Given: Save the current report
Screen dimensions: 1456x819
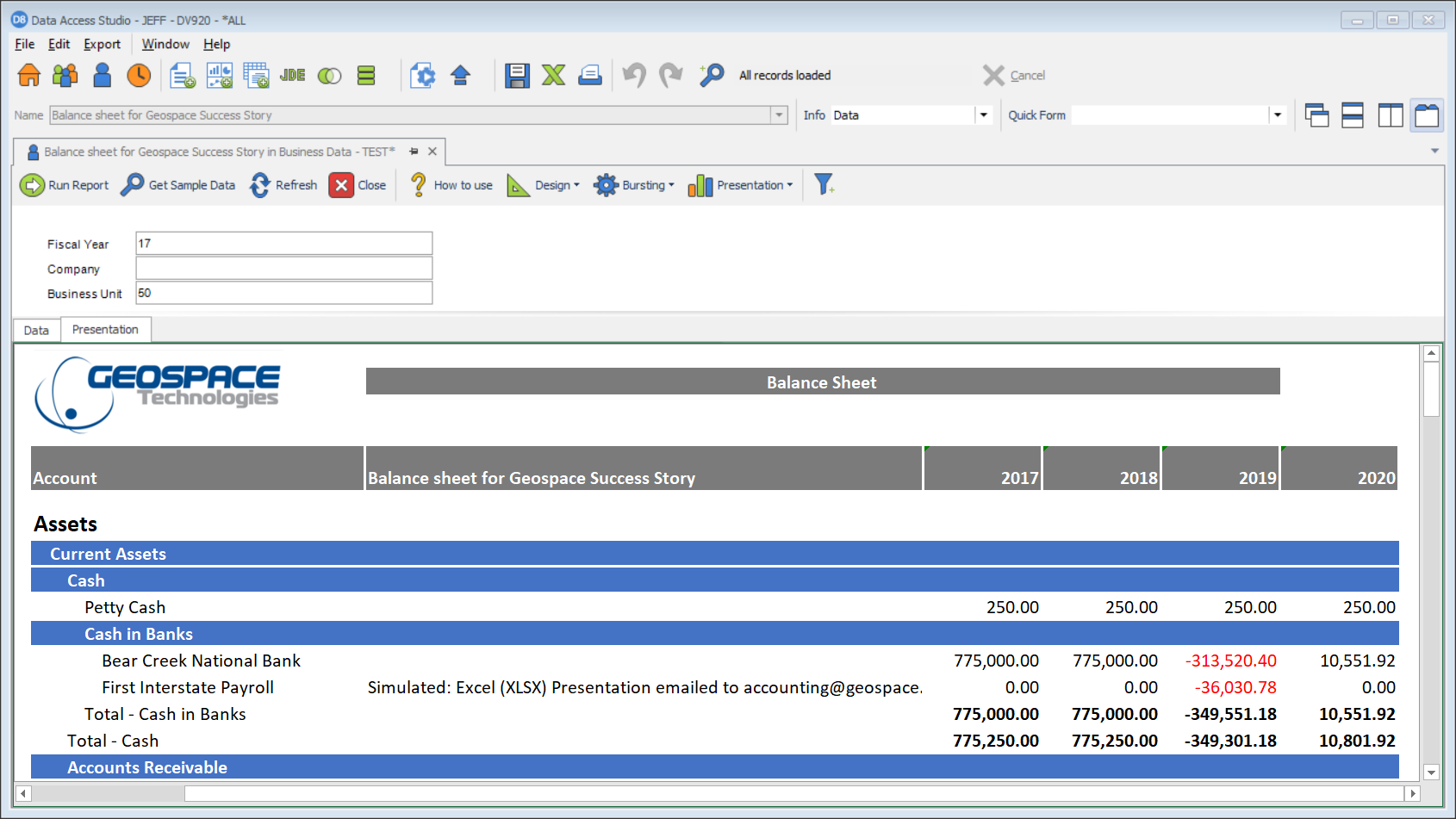Looking at the screenshot, I should tap(517, 75).
